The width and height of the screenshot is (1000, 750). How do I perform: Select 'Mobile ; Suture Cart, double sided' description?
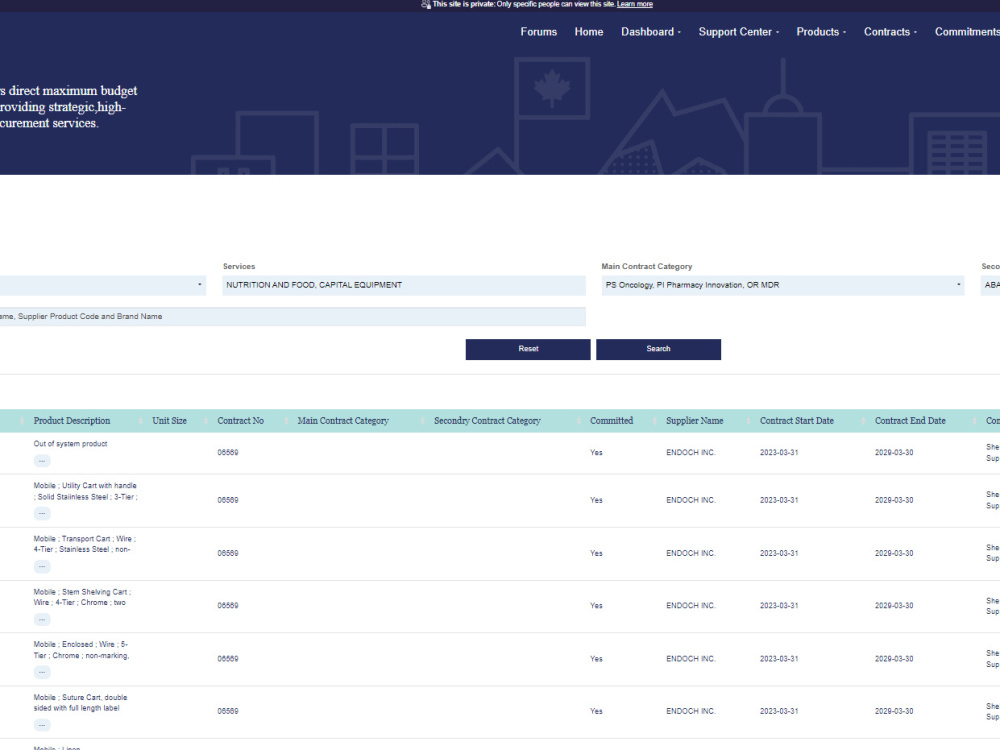coord(80,703)
